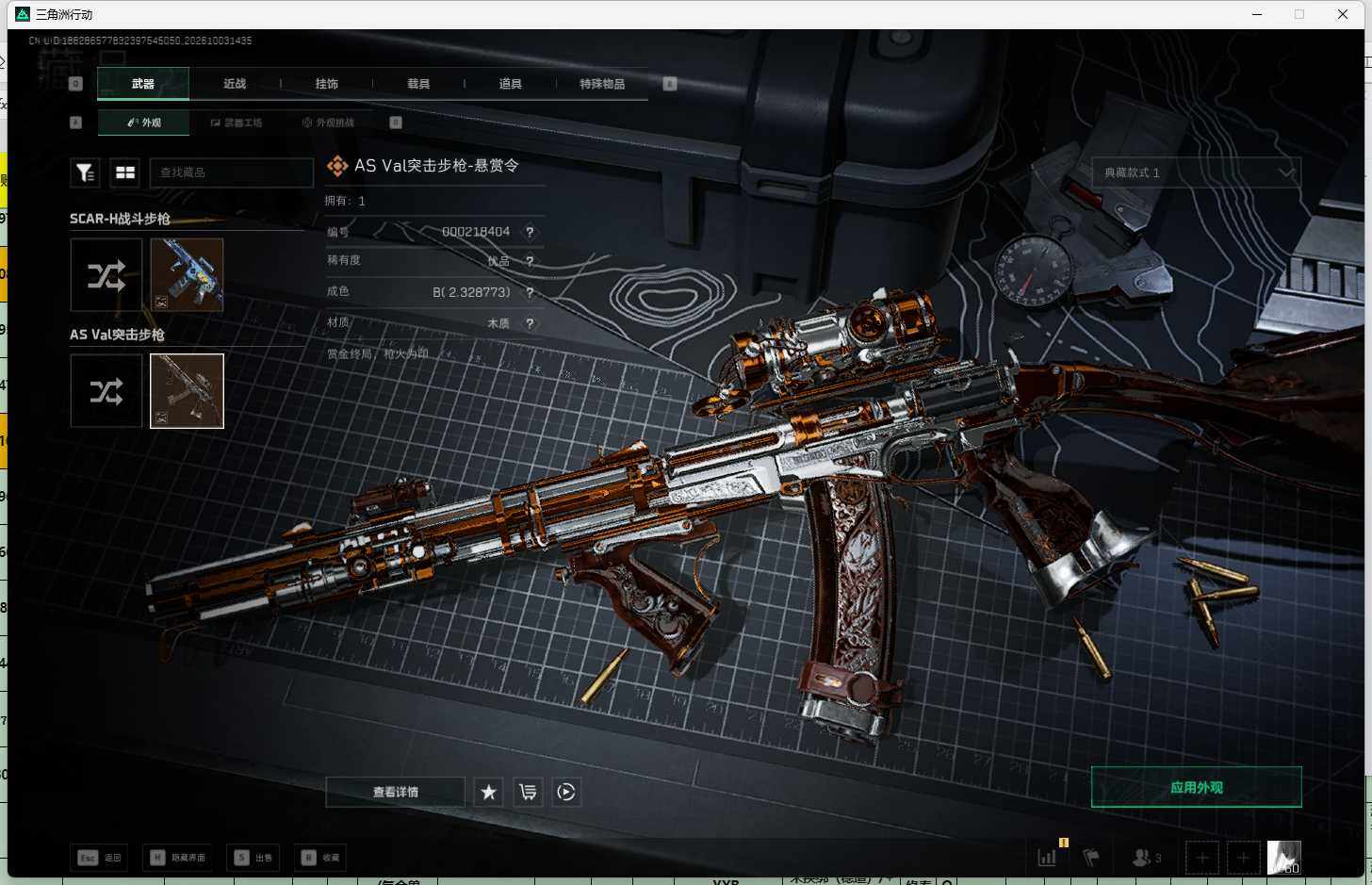Click the flag icon in bottom bar

click(1091, 858)
